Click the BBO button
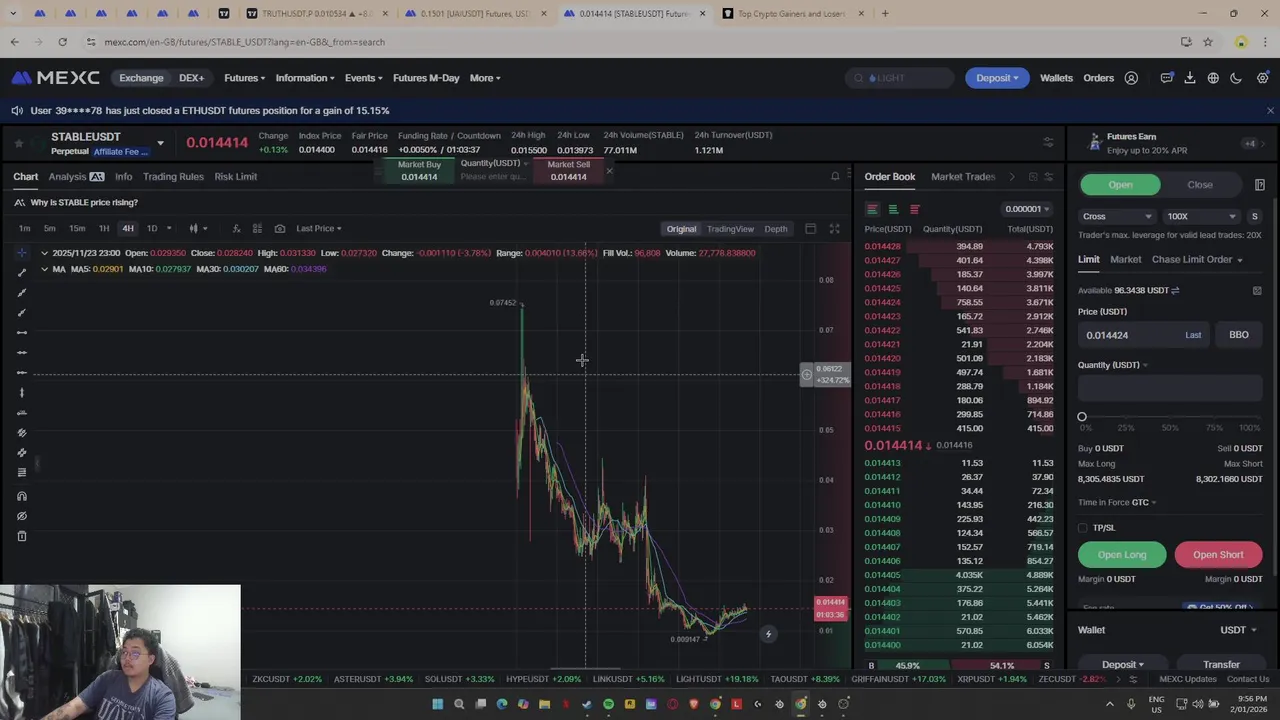 (1238, 335)
